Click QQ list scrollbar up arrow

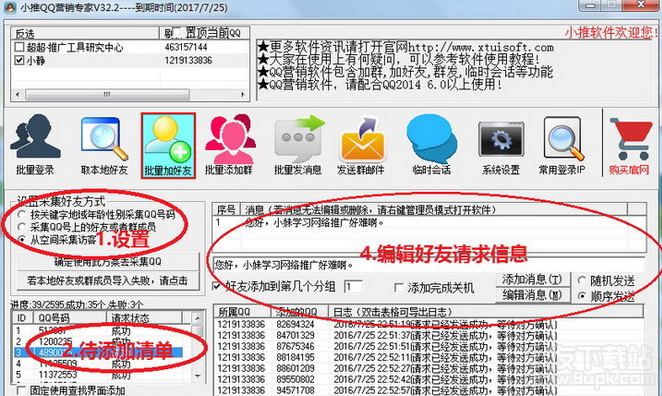click(x=197, y=317)
